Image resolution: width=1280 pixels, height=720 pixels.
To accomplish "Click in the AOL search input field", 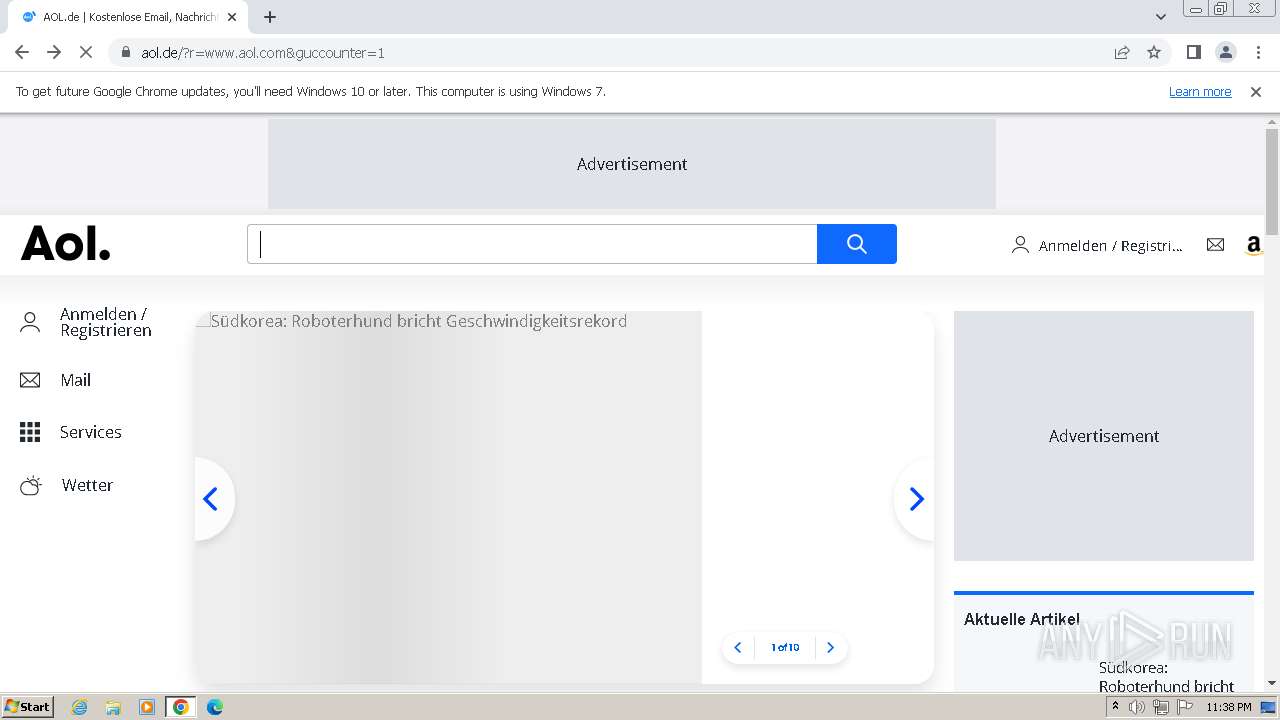I will 532,244.
